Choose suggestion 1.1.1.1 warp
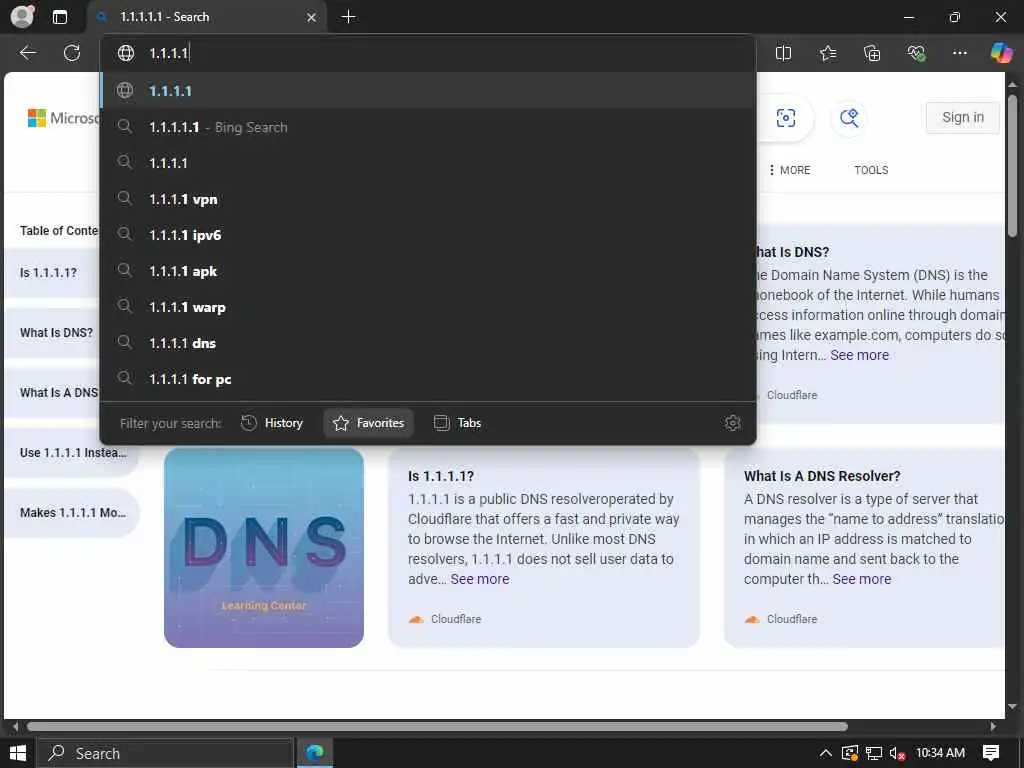 [x=428, y=307]
